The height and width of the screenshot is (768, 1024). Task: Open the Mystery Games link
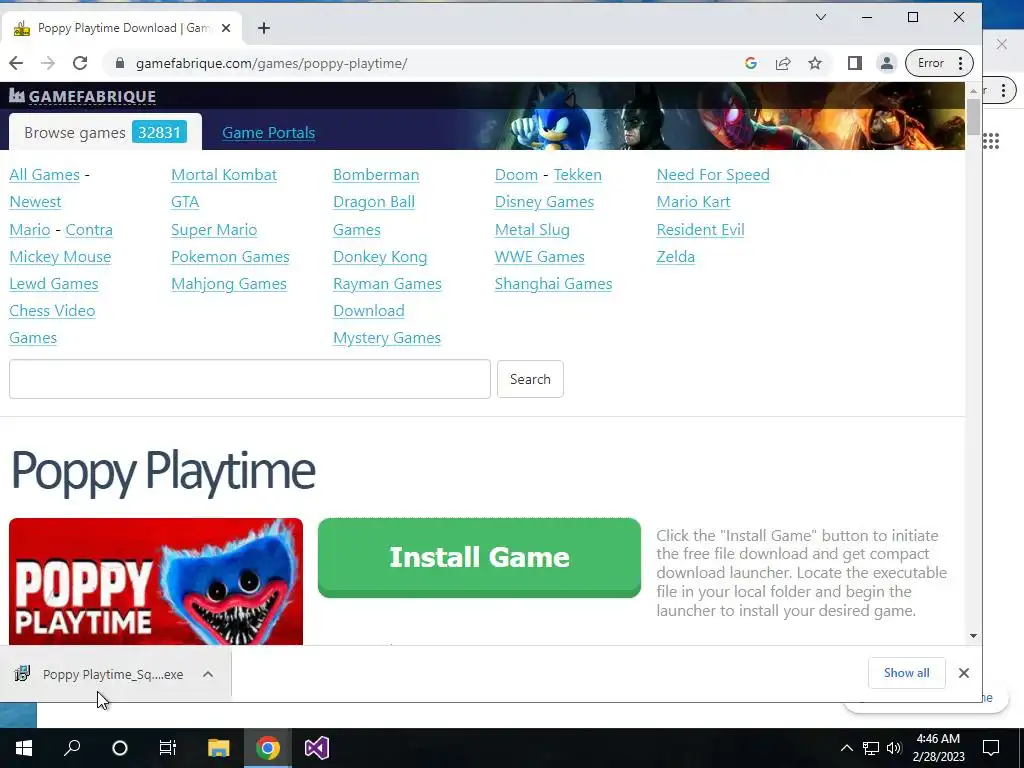tap(387, 338)
